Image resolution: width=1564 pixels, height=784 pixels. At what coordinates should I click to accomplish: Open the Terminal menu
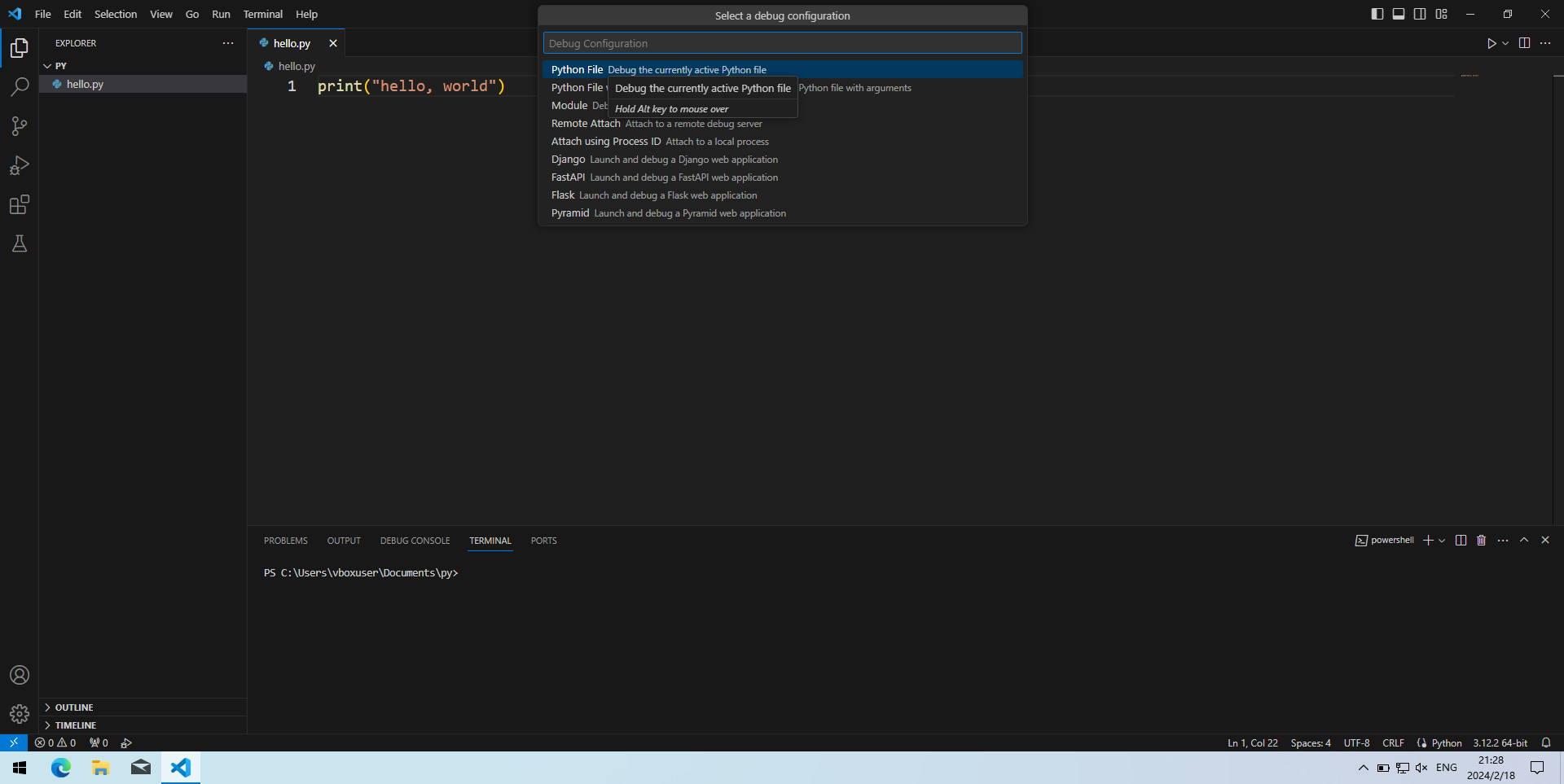(262, 14)
